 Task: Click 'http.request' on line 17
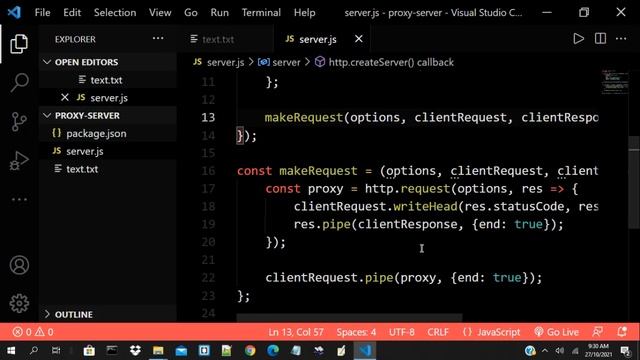click(407, 189)
